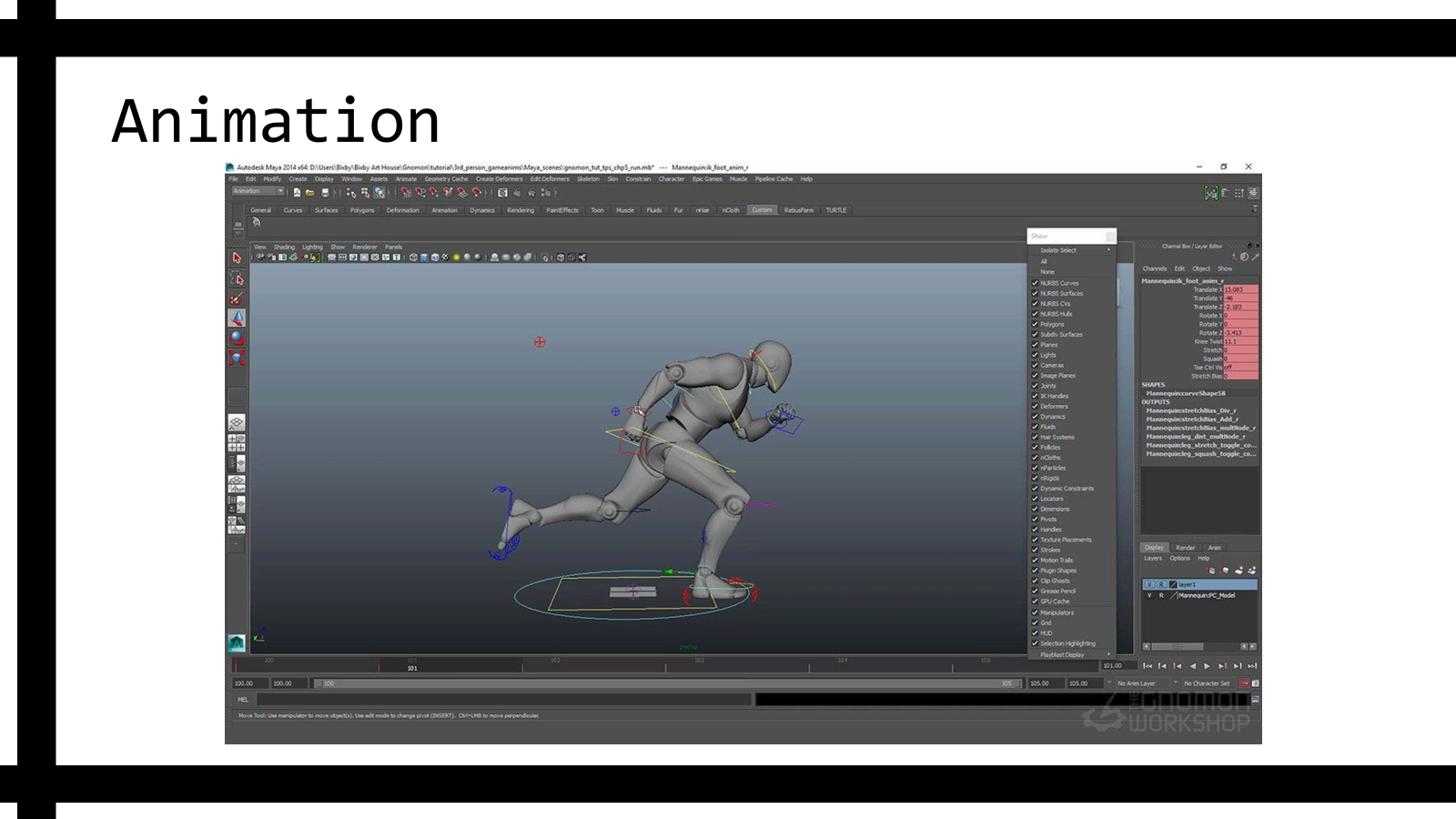Open the Animate menu in menu bar

[406, 179]
